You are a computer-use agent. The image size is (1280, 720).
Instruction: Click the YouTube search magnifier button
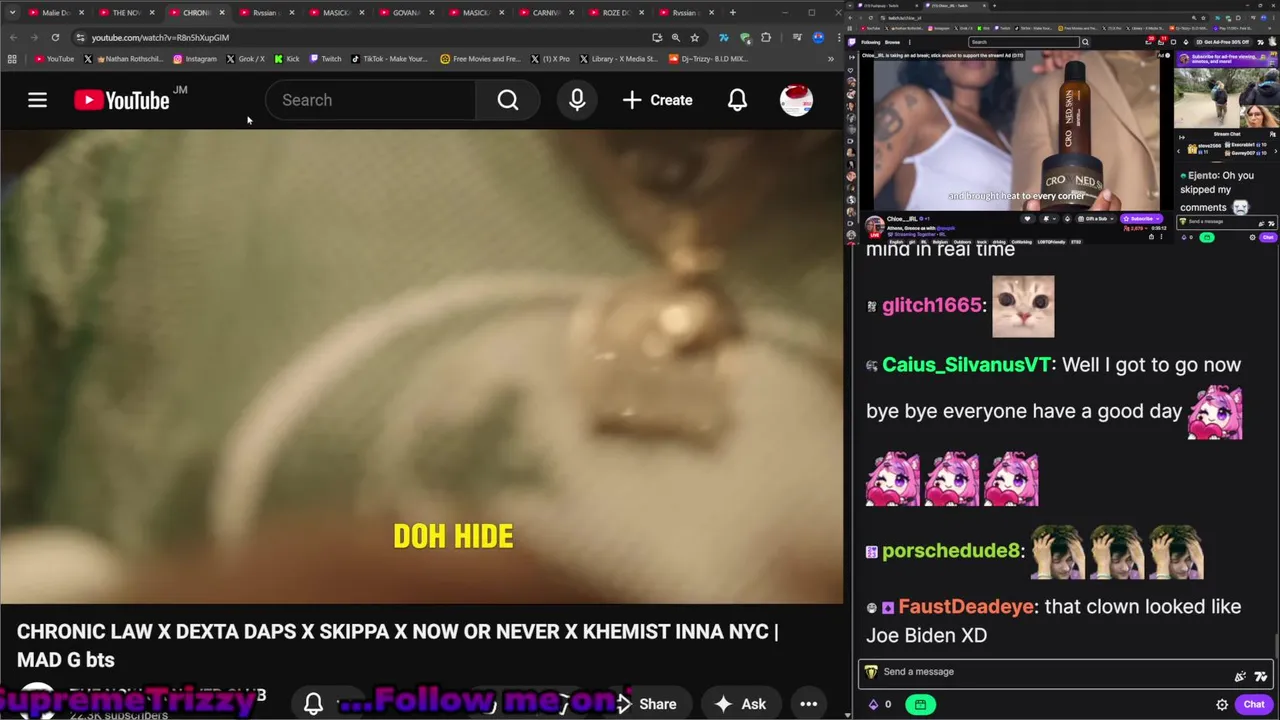(x=508, y=100)
